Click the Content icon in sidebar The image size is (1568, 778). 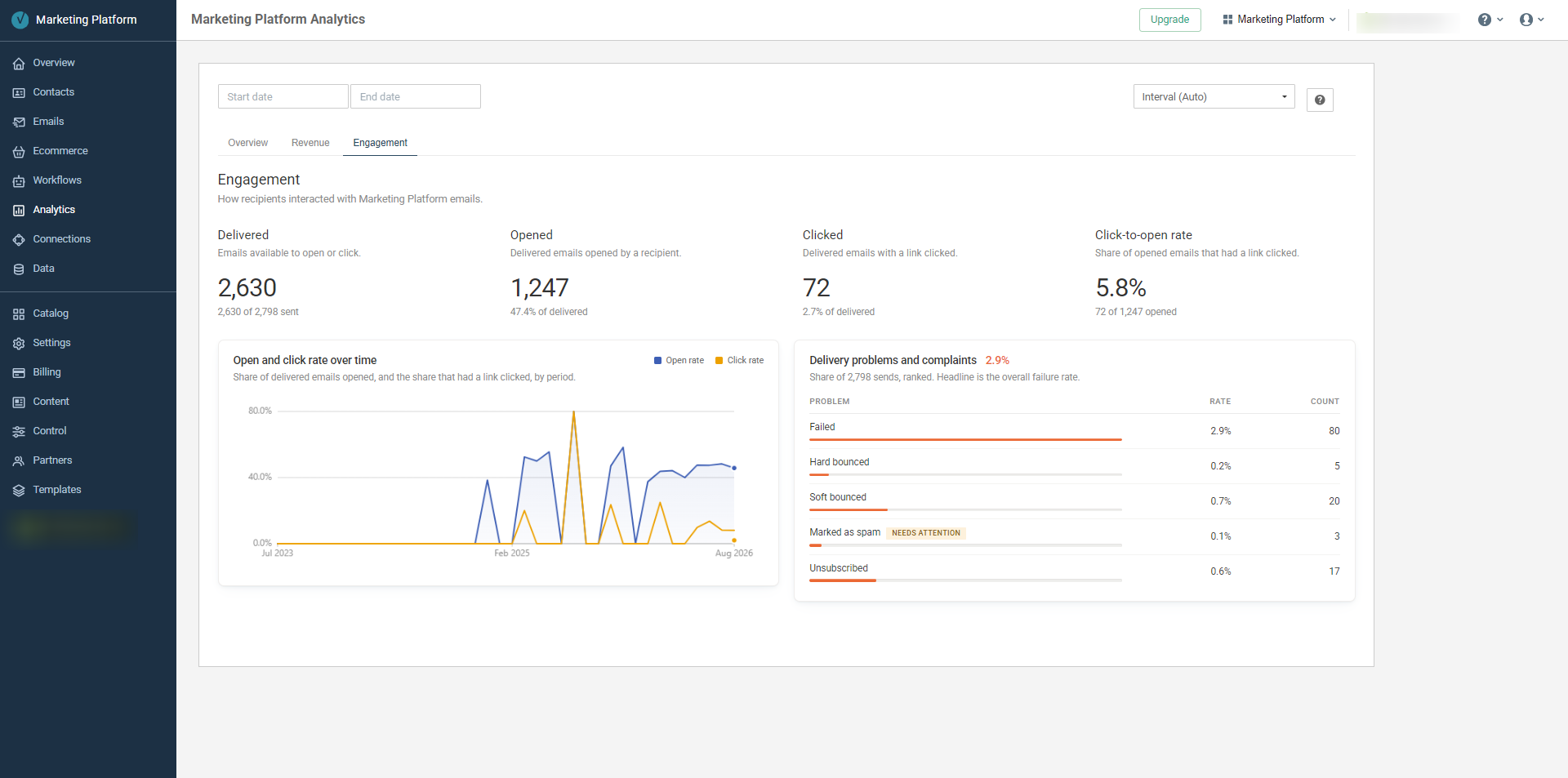[x=19, y=402]
